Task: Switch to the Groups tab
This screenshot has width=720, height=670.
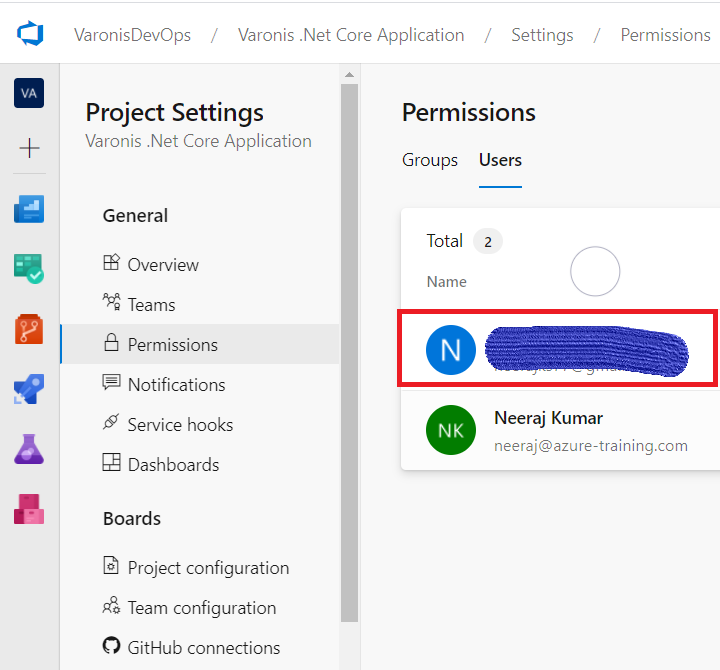Action: click(430, 160)
